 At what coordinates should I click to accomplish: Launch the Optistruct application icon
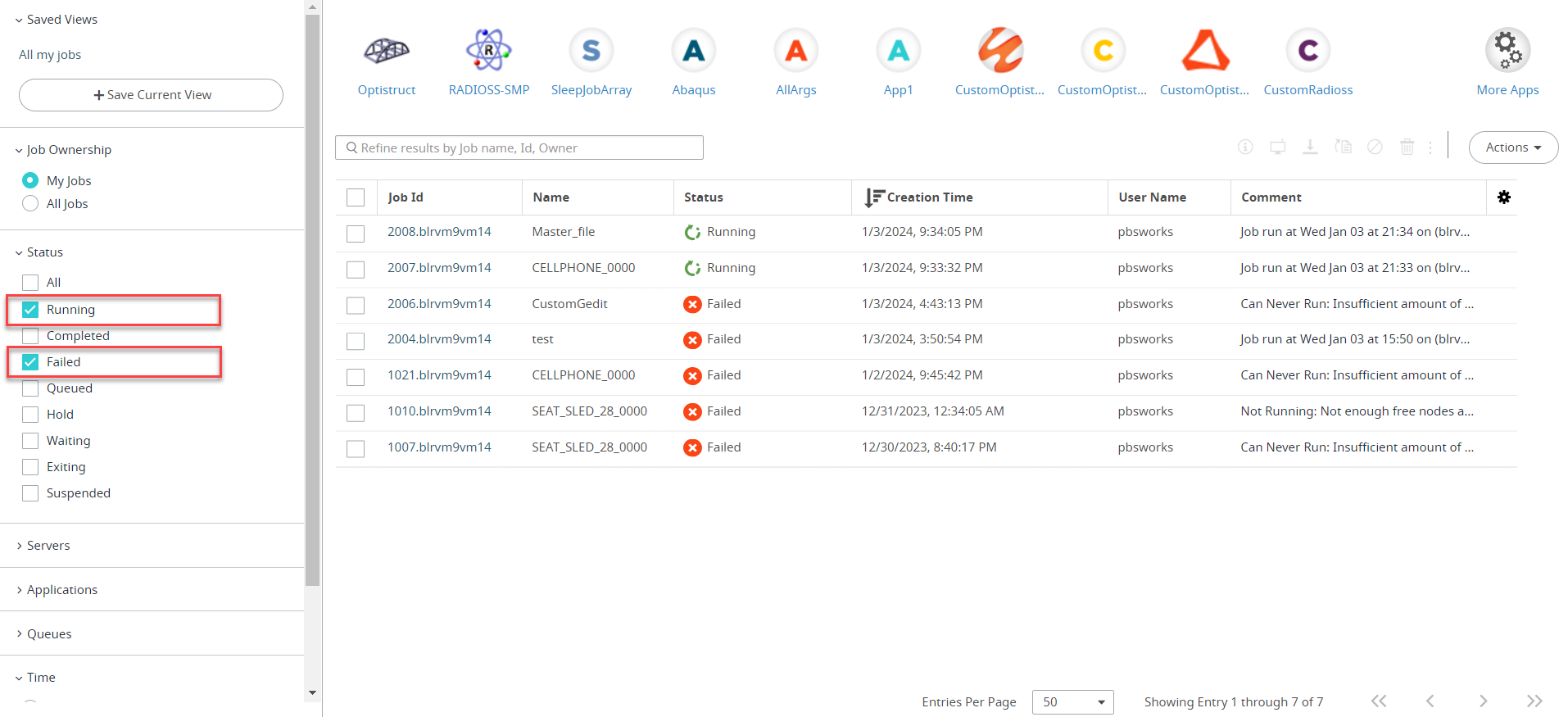386,52
